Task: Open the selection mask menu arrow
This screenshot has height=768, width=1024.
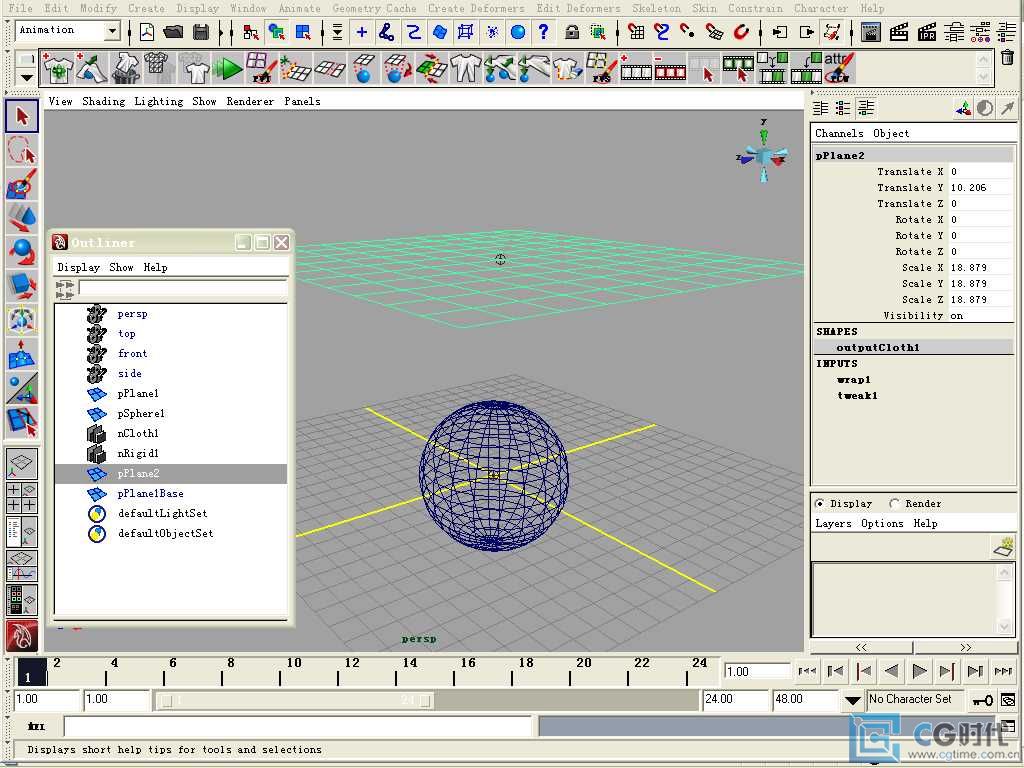Action: click(x=337, y=31)
